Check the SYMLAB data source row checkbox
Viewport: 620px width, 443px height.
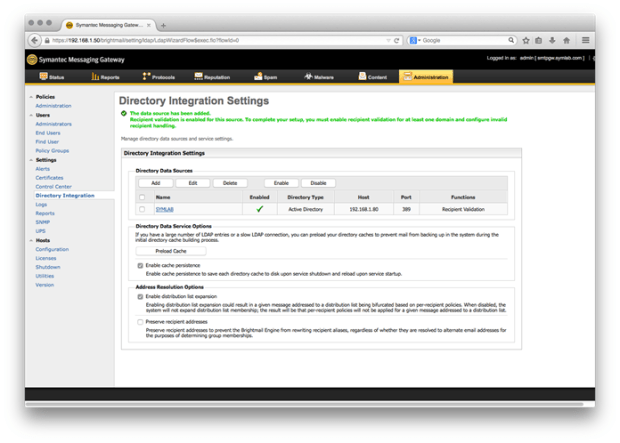click(142, 210)
